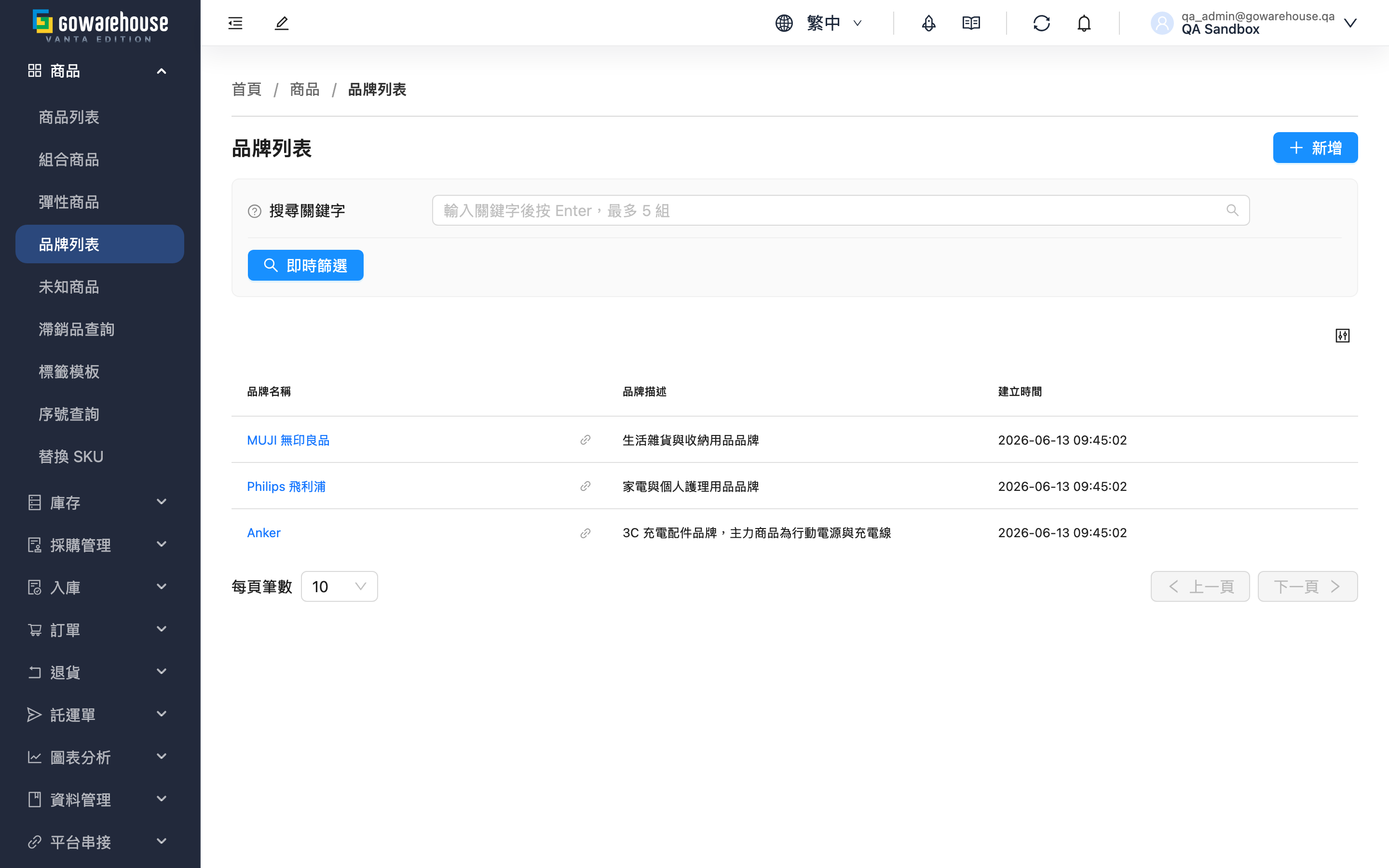This screenshot has width=1389, height=868.
Task: Click the pencil edit icon in header
Action: pos(281,23)
